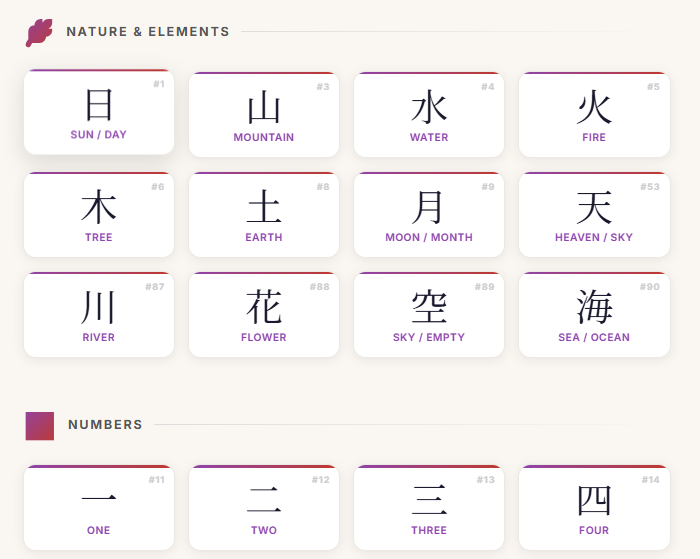Click the Numbers section heading
Screen dimensions: 700x559
105,425
